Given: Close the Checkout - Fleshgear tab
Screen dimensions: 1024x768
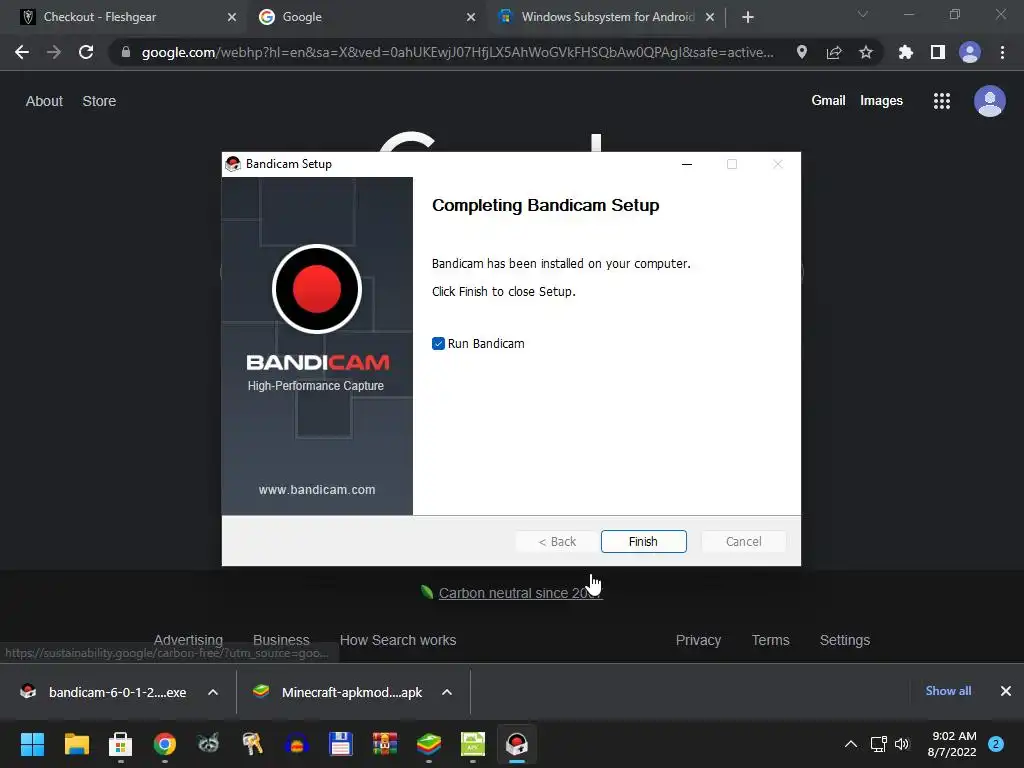Looking at the screenshot, I should [x=232, y=17].
